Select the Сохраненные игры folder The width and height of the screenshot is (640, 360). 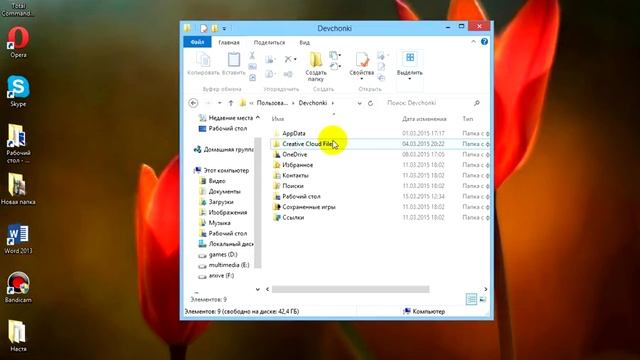309,207
